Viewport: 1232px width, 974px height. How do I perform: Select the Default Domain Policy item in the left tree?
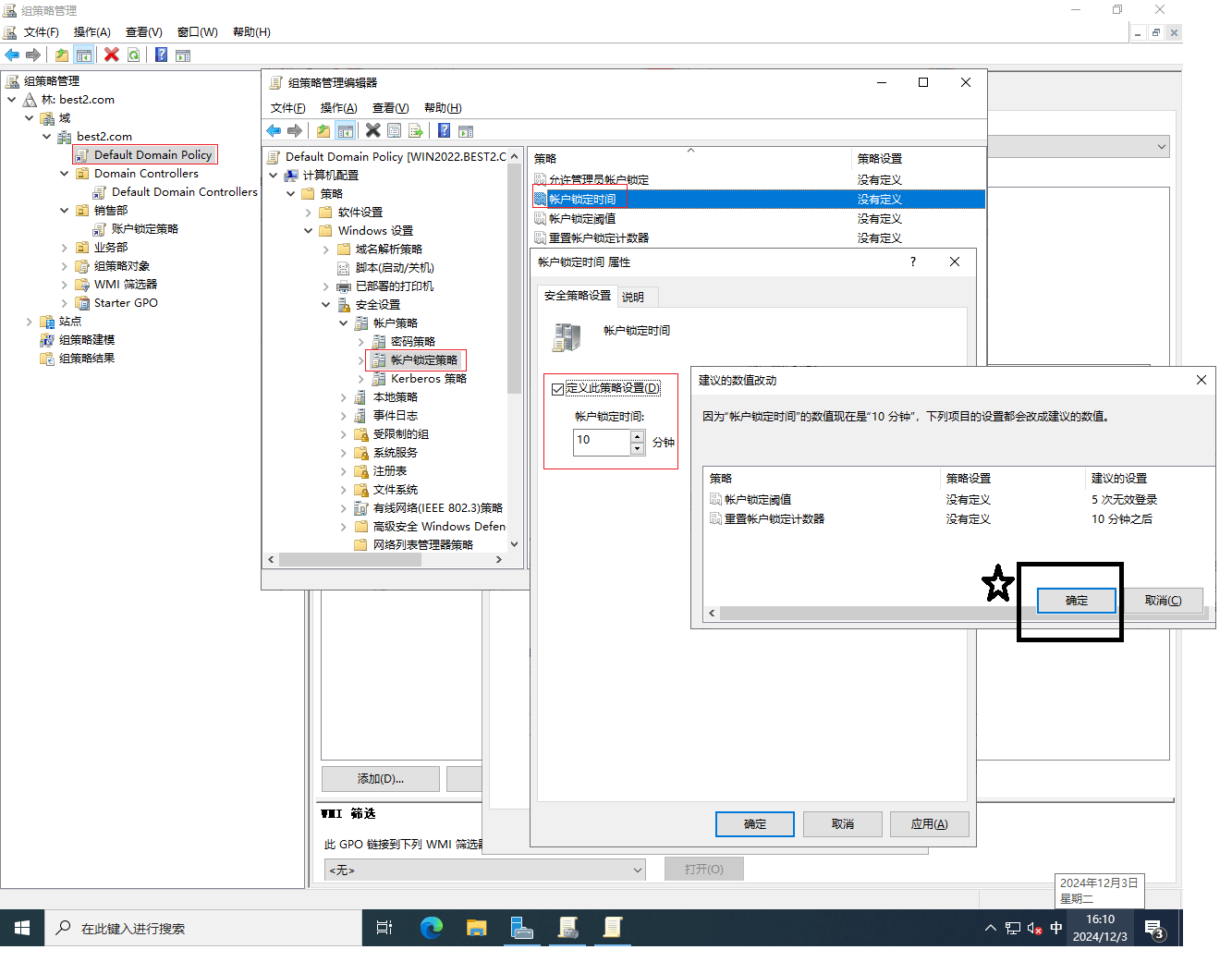point(152,155)
